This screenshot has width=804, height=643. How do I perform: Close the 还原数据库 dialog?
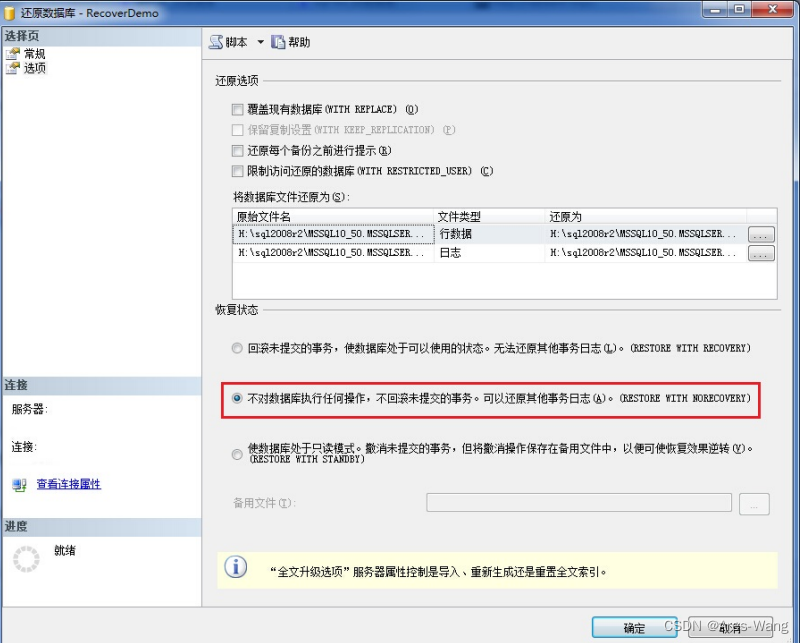(773, 10)
